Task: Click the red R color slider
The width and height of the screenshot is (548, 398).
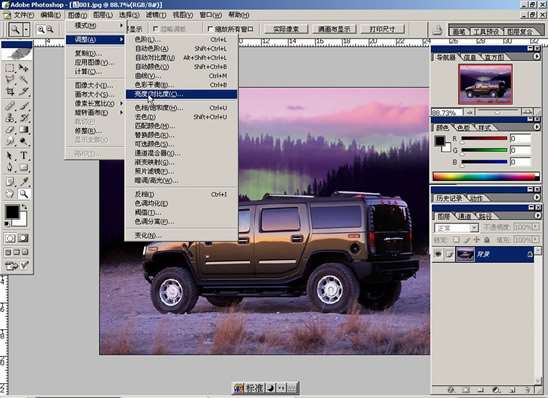Action: click(x=484, y=139)
